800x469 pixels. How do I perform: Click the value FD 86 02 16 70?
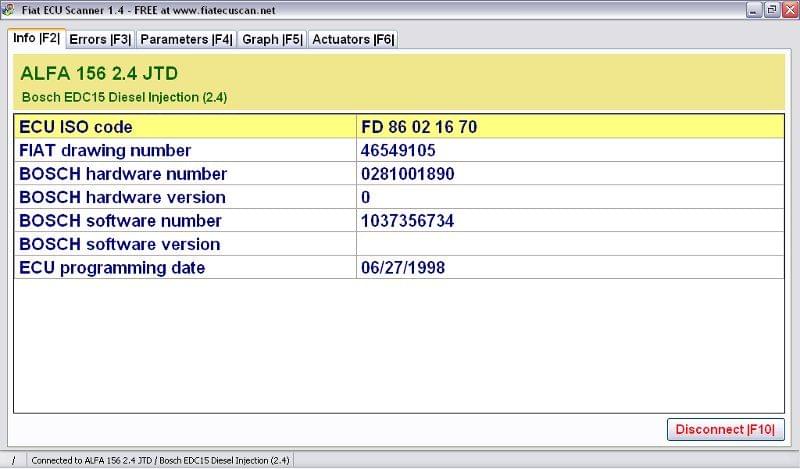[x=419, y=127]
